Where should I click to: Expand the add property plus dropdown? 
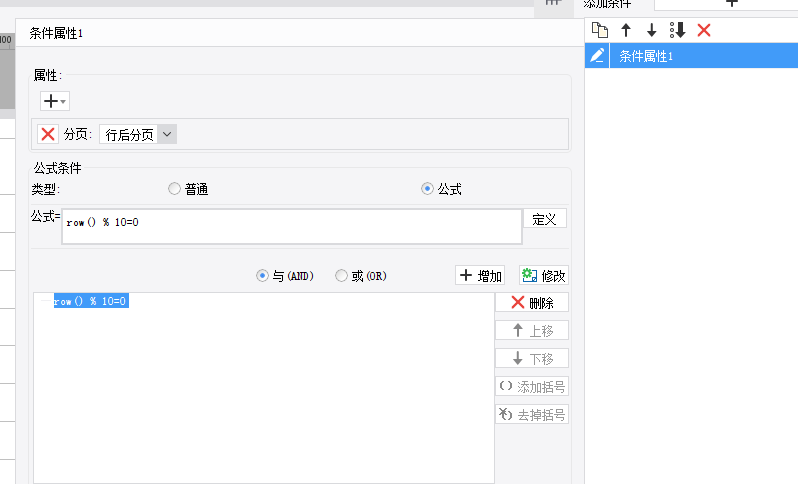coord(54,101)
